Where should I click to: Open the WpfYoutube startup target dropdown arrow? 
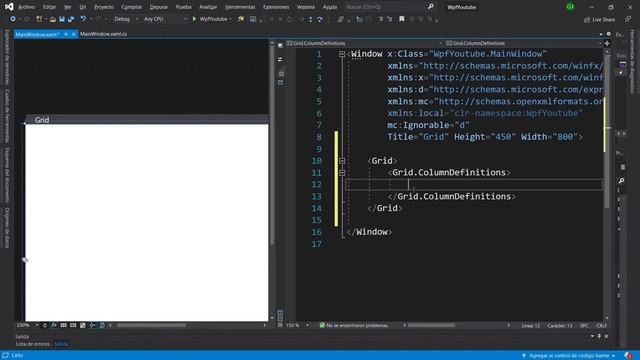click(231, 19)
